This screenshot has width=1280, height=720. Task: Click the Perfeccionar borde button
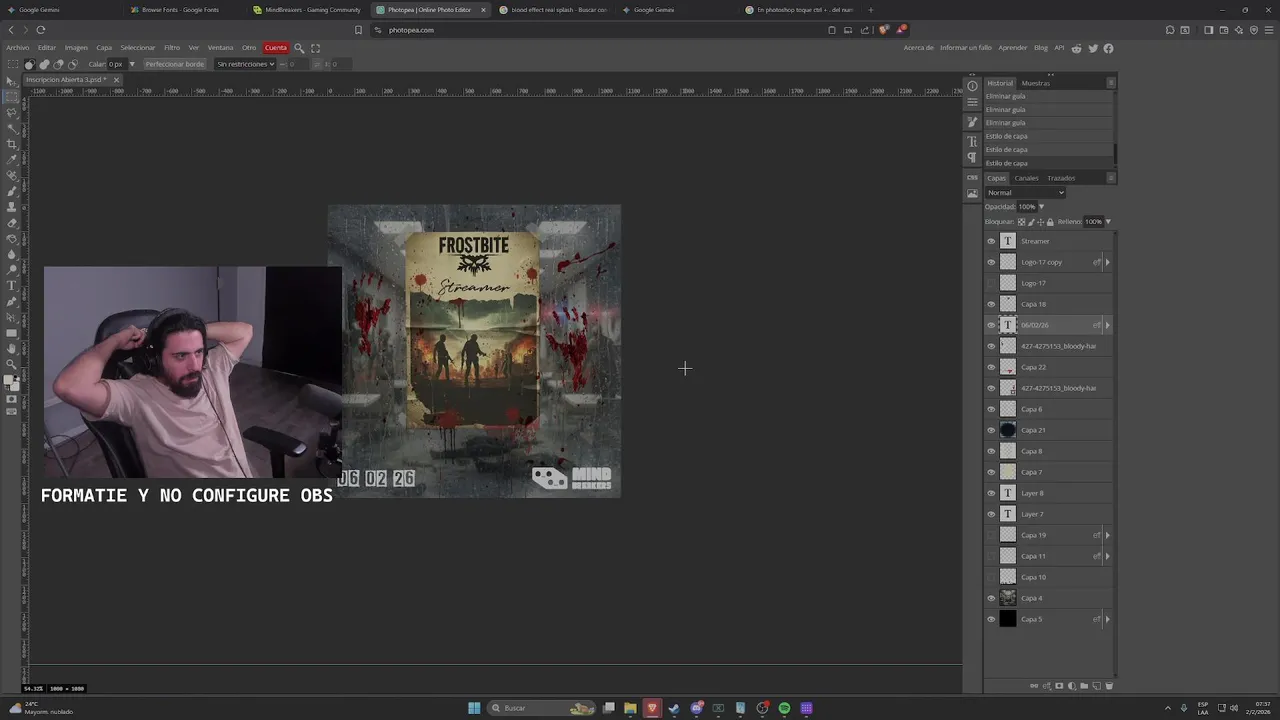point(174,64)
